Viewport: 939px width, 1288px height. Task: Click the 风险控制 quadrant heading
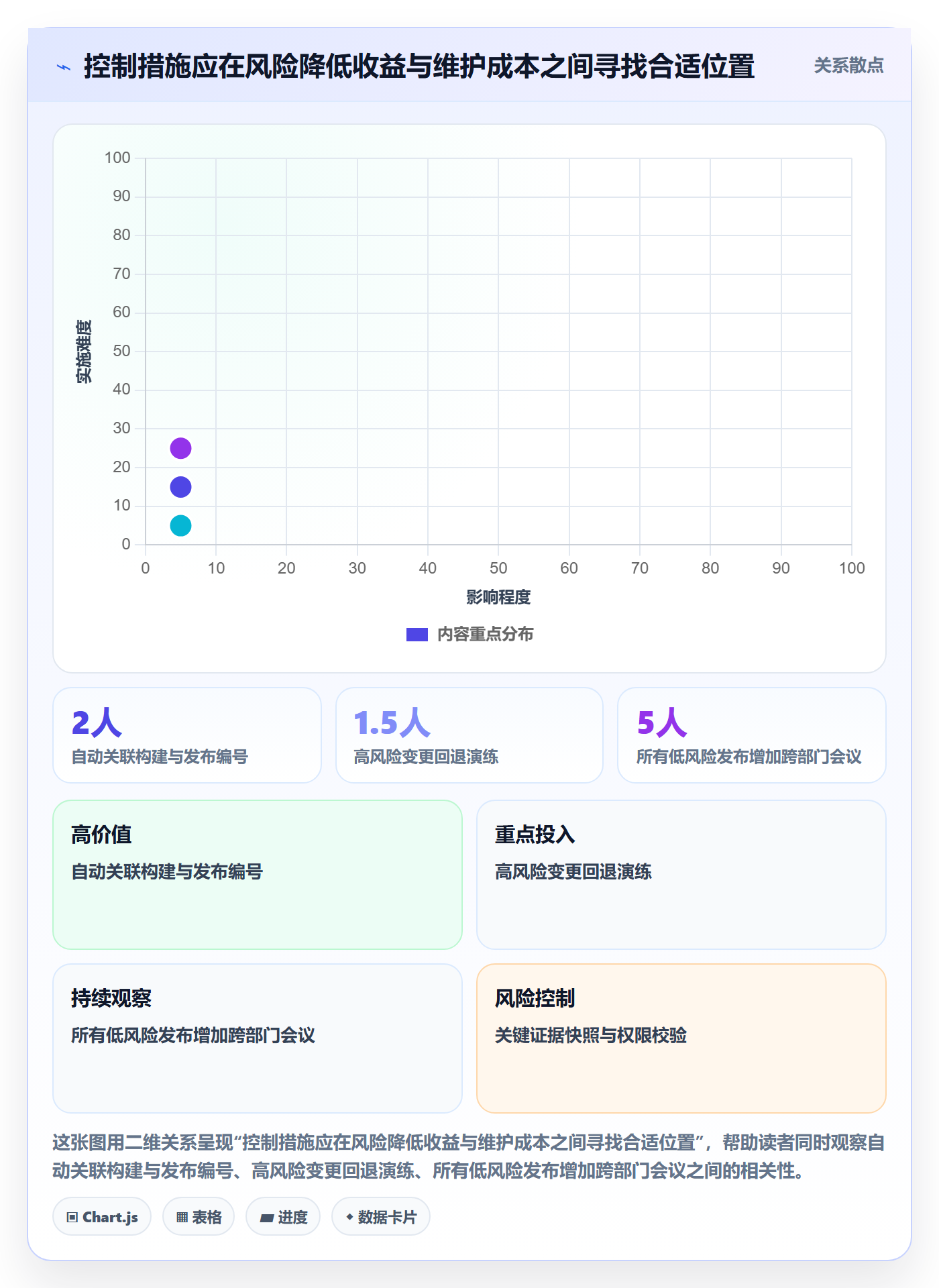coord(535,998)
